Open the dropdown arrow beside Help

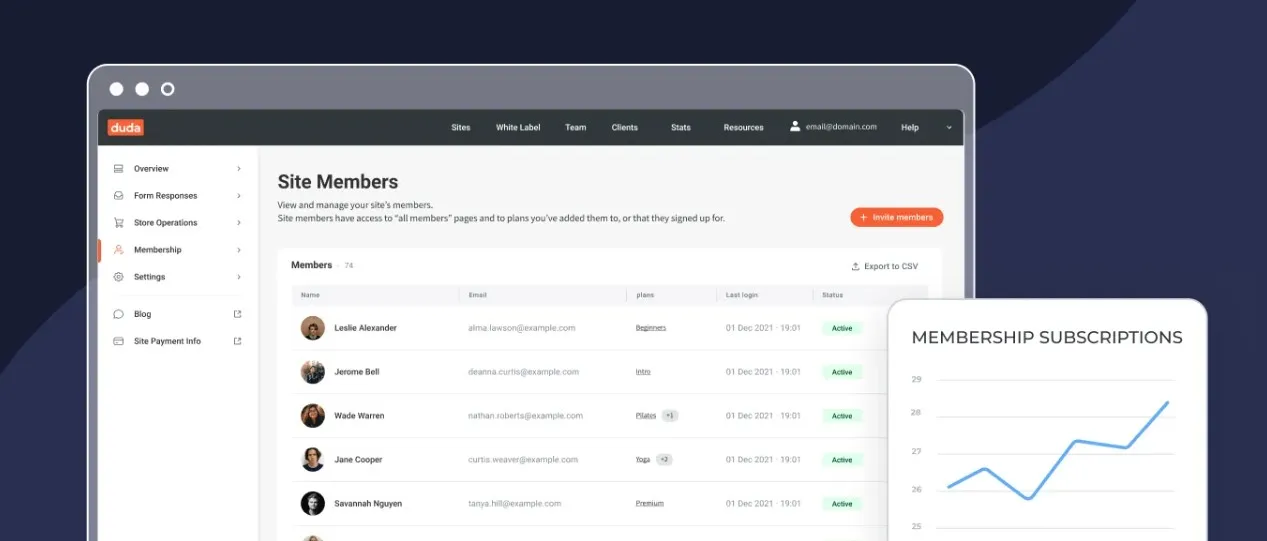coord(949,128)
